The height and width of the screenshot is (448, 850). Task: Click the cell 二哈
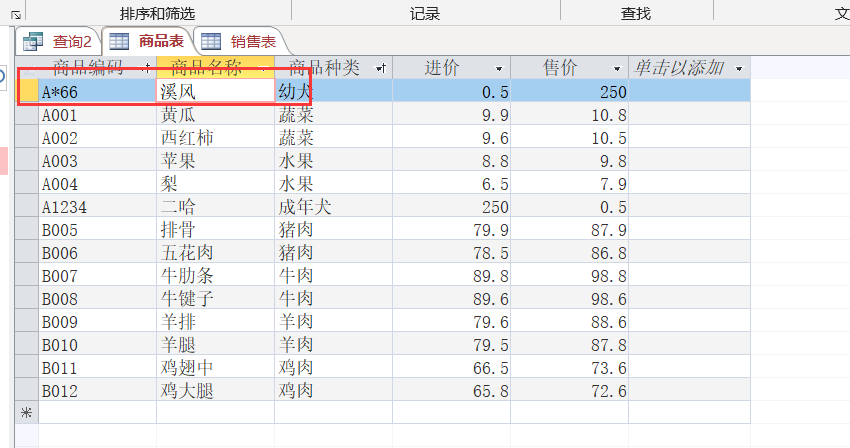tap(216, 207)
